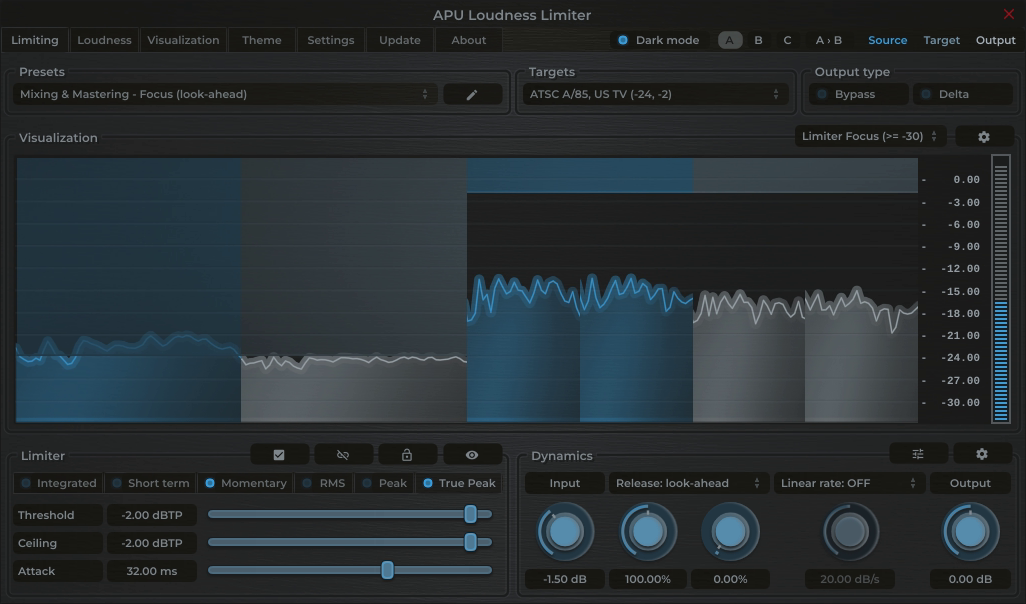The image size is (1026, 604).
Task: Switch to the Loudness tab
Action: 104,40
